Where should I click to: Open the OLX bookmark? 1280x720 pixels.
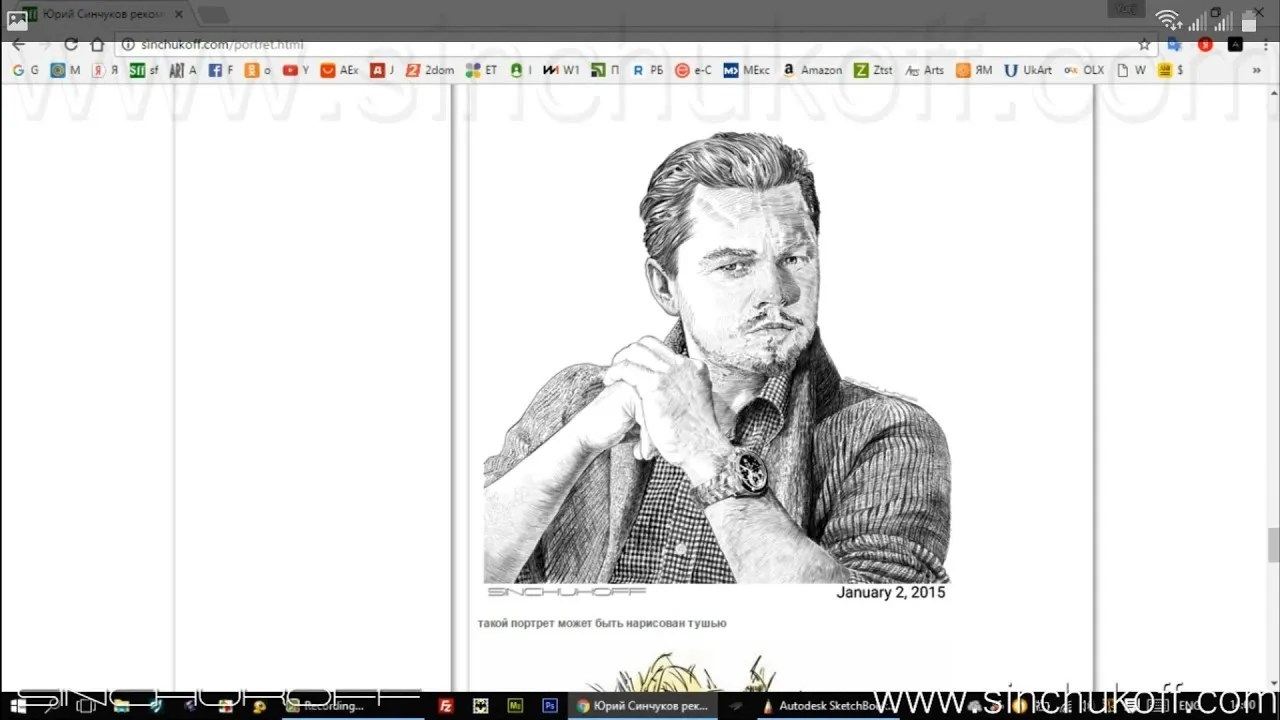click(1084, 70)
